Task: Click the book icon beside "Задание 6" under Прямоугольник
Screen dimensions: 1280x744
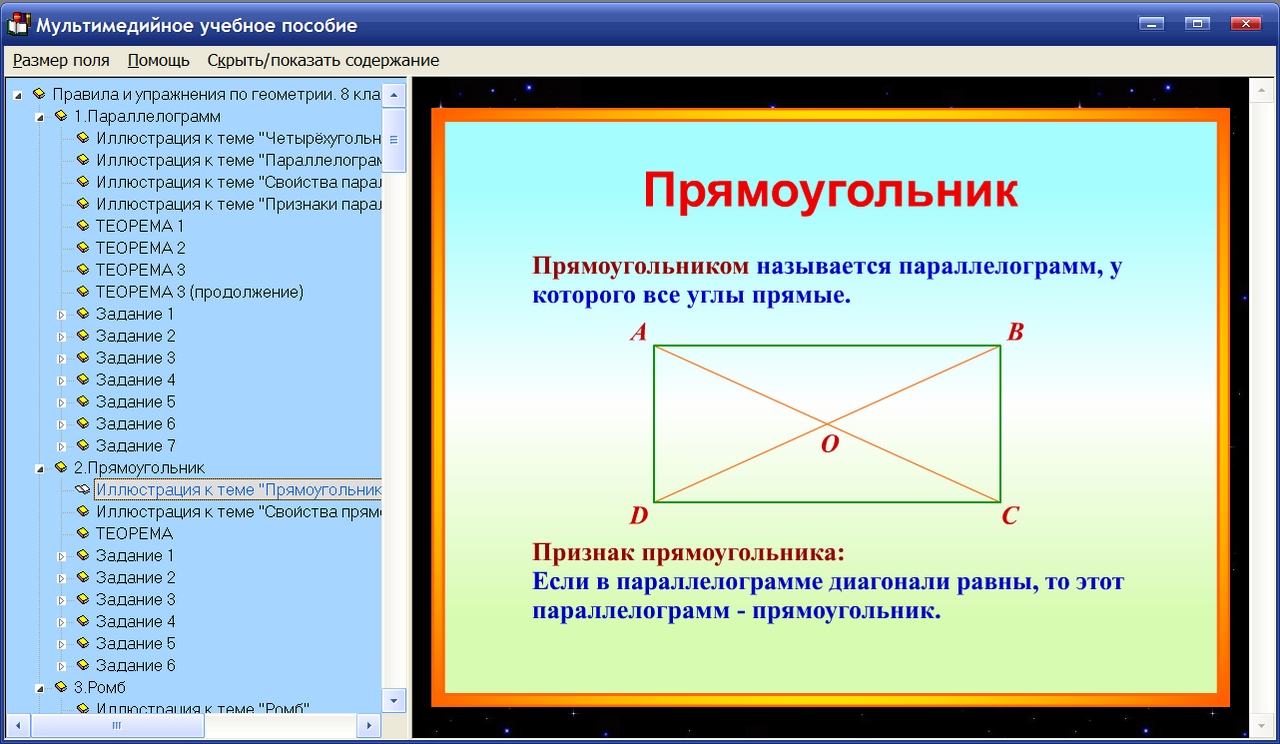Action: pos(82,665)
